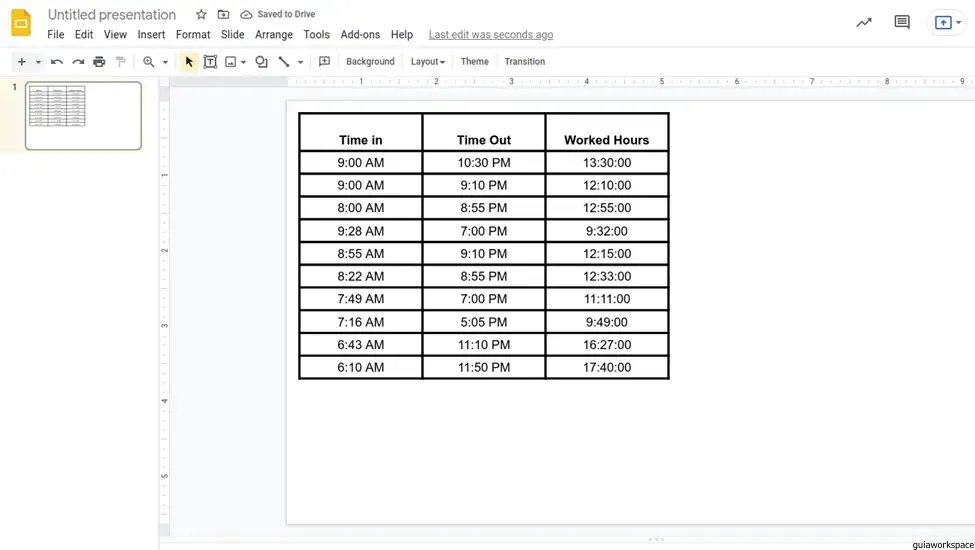Expand zoom level dropdown arrow

pyautogui.click(x=165, y=62)
